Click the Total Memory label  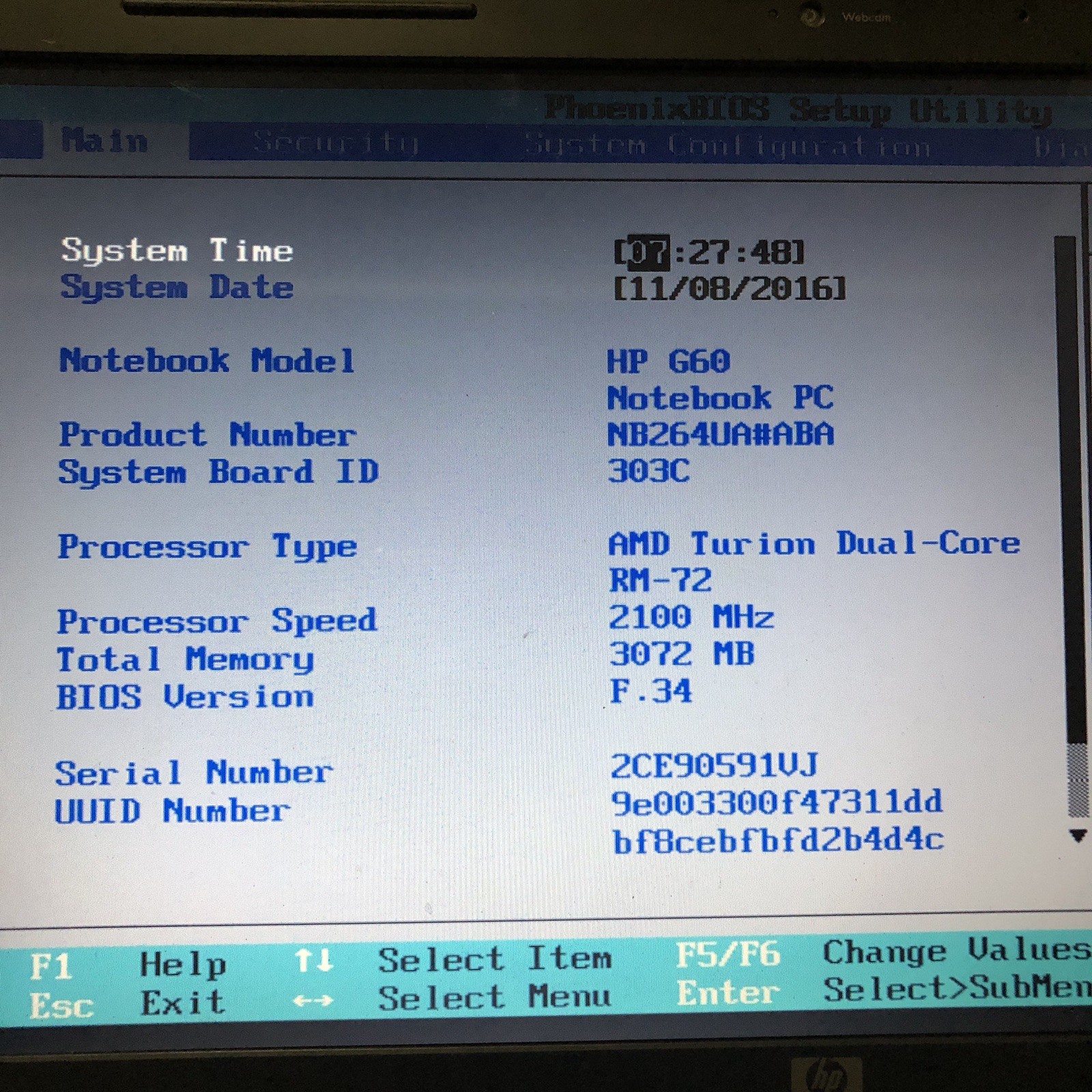point(186,659)
